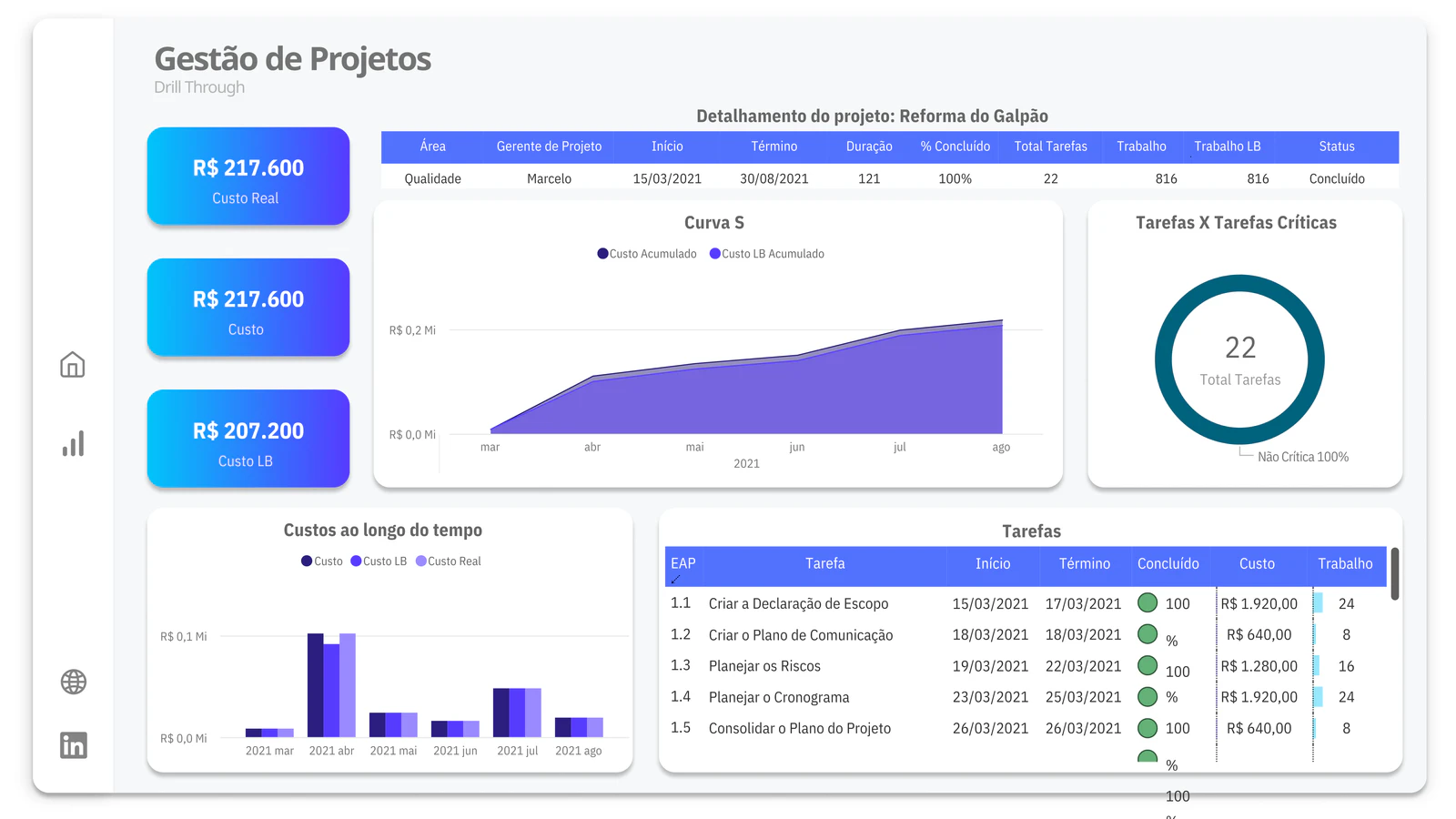
Task: Click the sort arrow under the EAP header
Action: click(675, 579)
